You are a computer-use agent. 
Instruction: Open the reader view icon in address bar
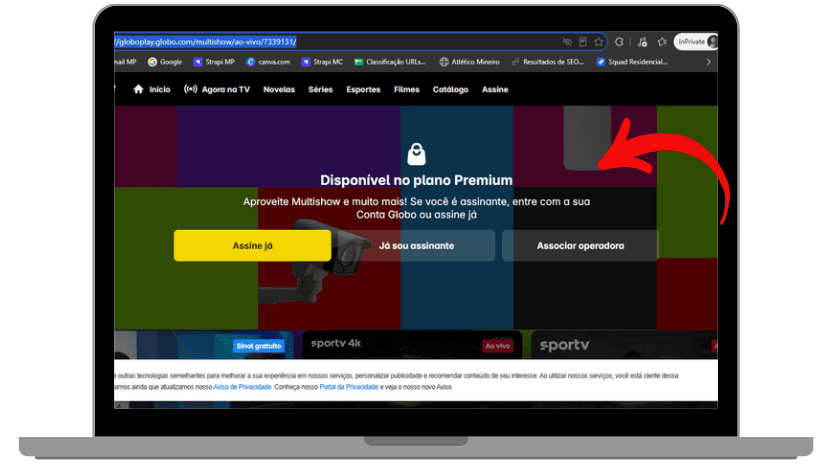point(583,42)
